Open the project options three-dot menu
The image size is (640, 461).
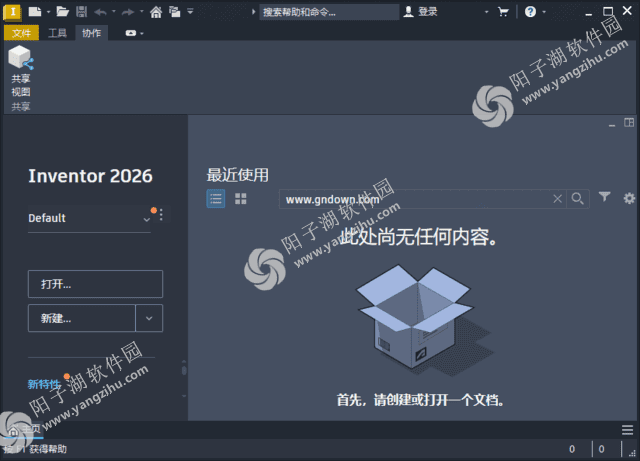click(161, 215)
